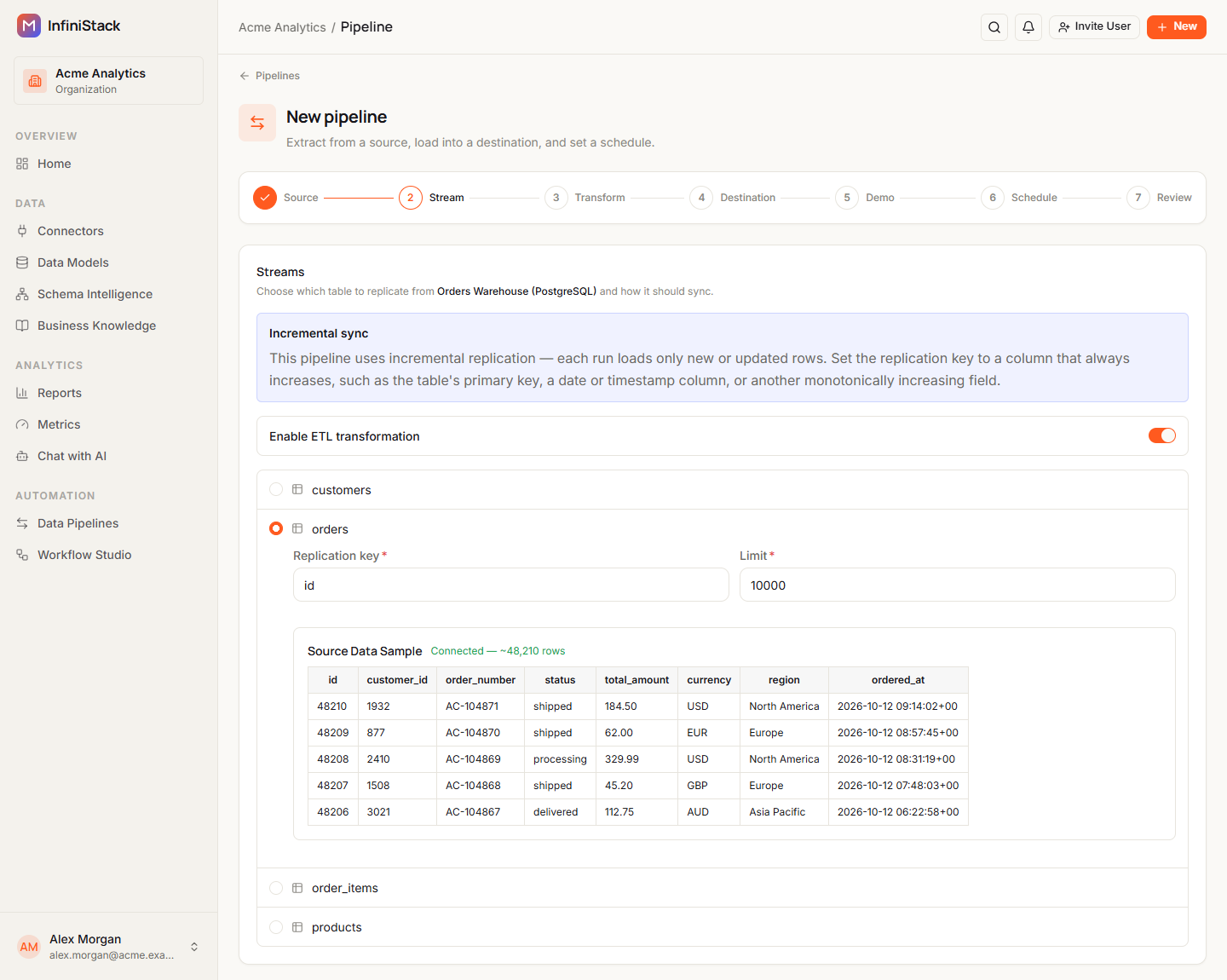Toggle Enable ETL transformation switch

pos(1162,435)
